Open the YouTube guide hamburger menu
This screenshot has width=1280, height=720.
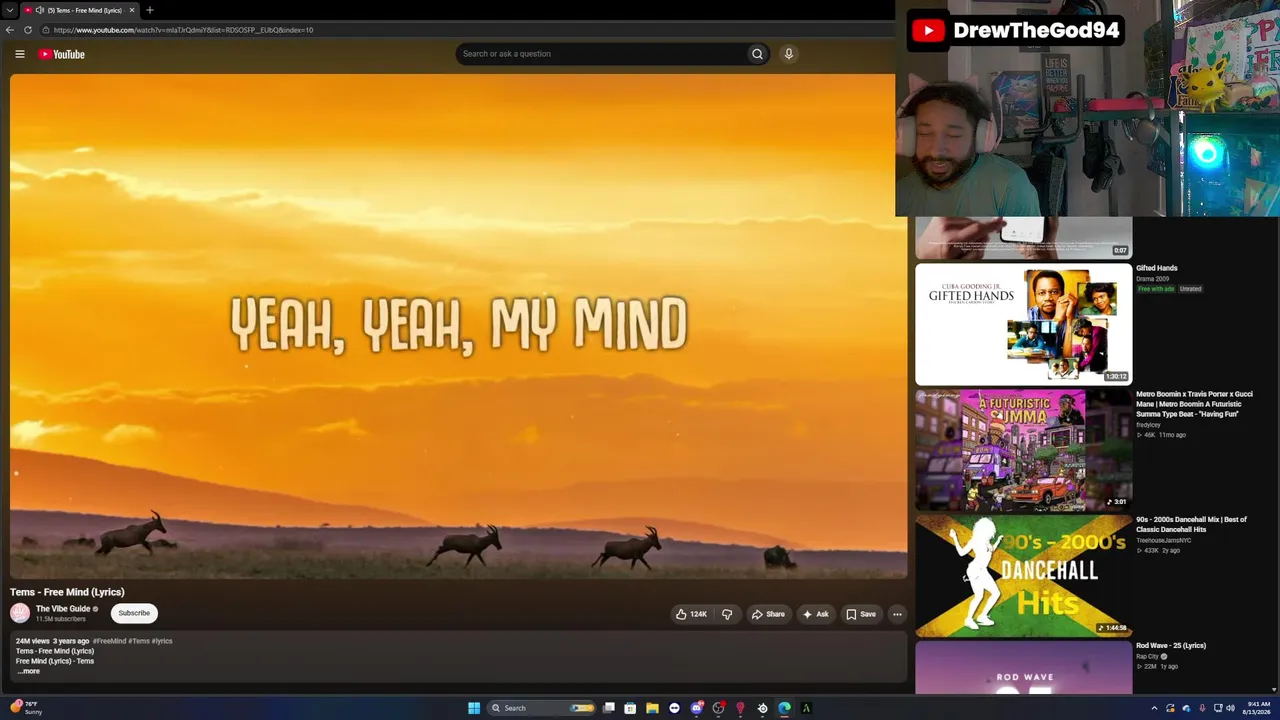(20, 54)
